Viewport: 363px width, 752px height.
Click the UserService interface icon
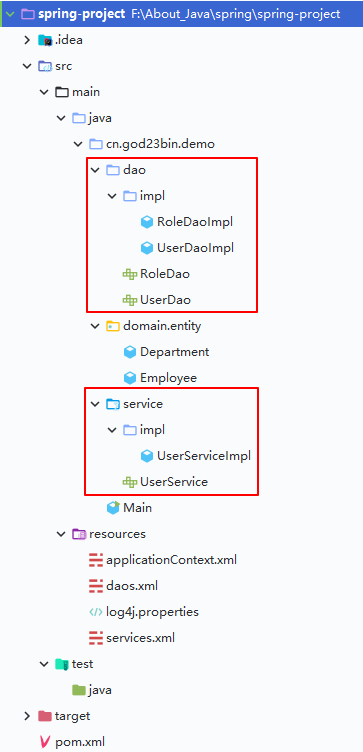(x=129, y=482)
